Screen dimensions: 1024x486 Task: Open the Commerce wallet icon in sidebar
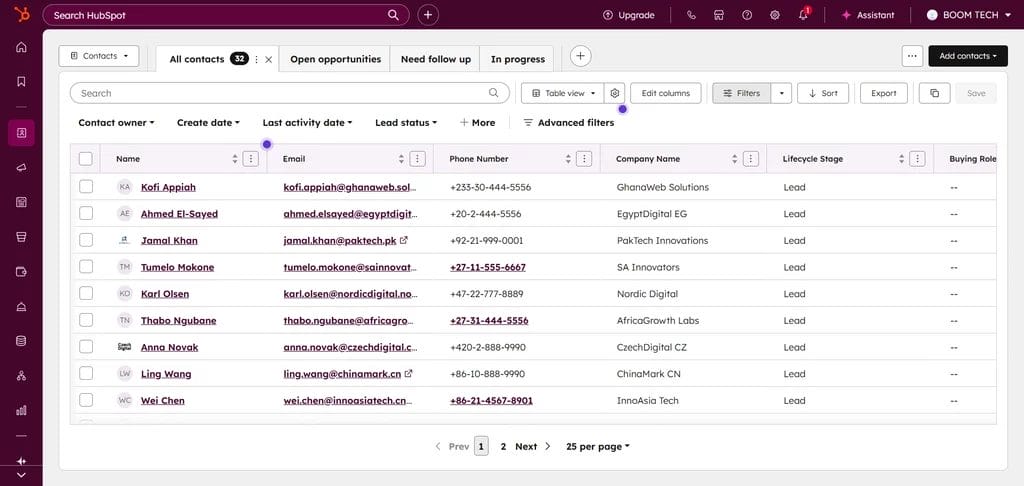(21, 272)
